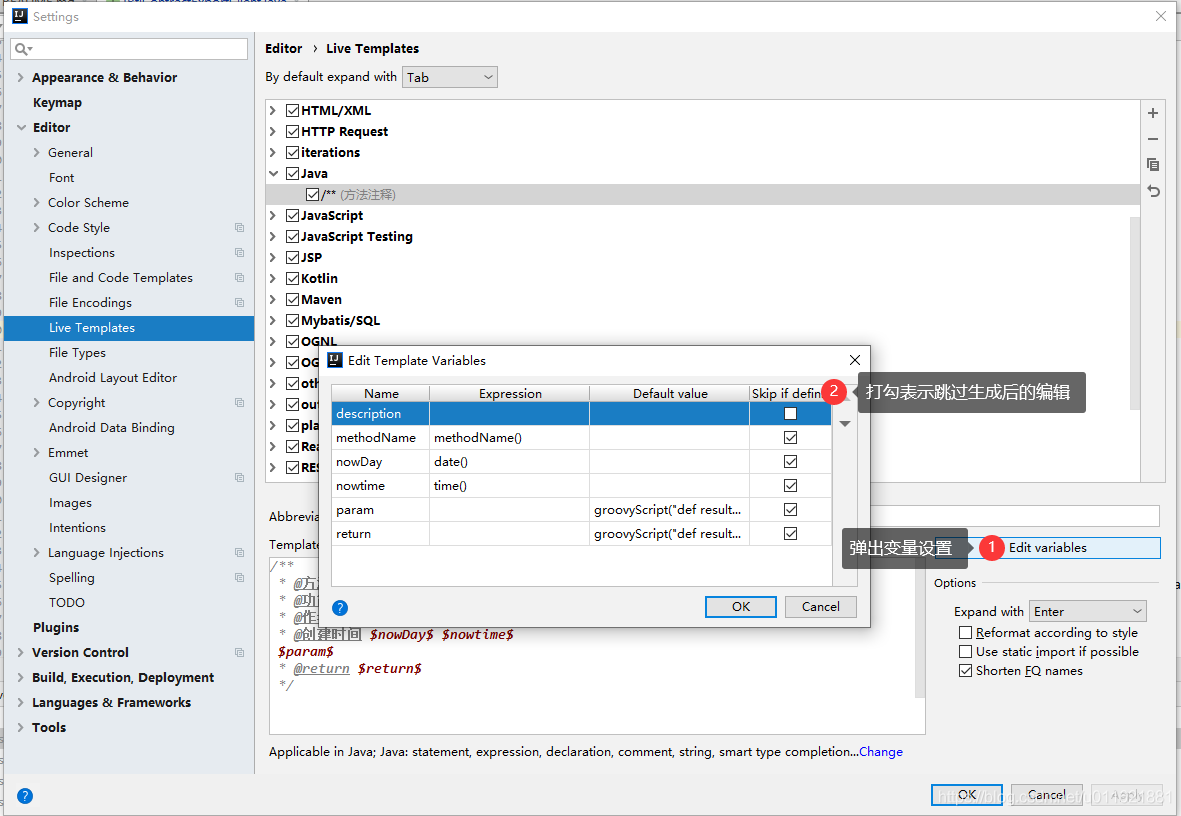Click the Change applicable contexts link

pos(880,751)
